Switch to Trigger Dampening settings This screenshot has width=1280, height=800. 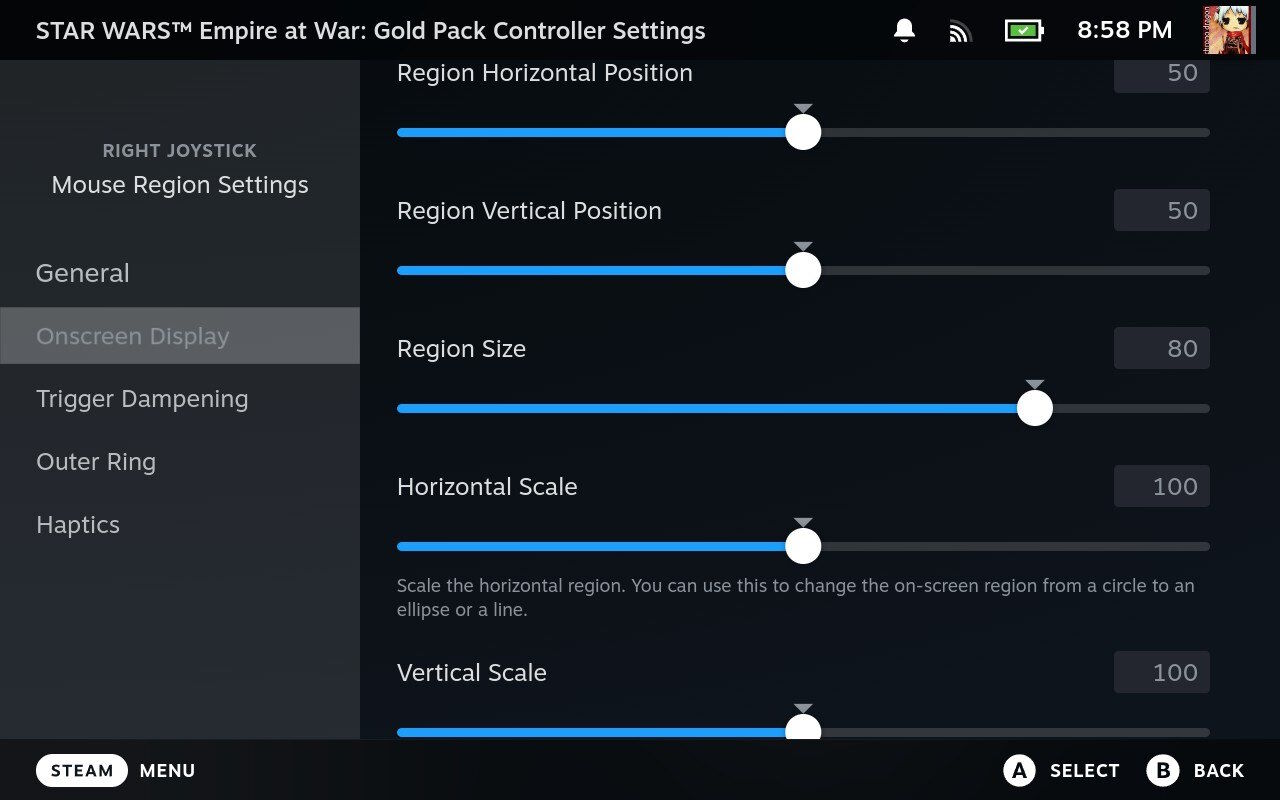(x=142, y=399)
